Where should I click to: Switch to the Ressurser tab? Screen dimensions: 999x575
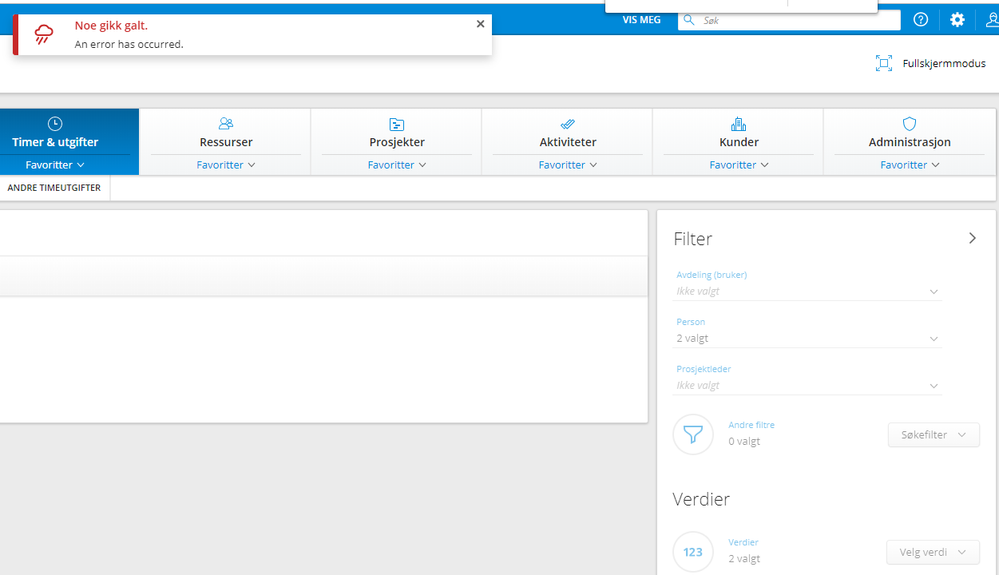(x=226, y=142)
